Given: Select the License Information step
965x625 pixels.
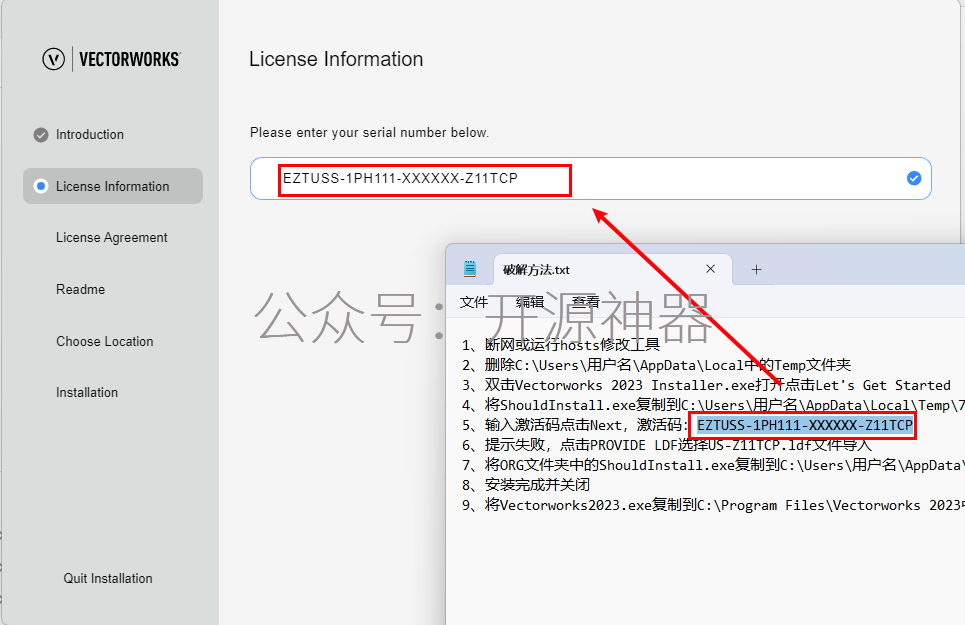Looking at the screenshot, I should tap(113, 186).
